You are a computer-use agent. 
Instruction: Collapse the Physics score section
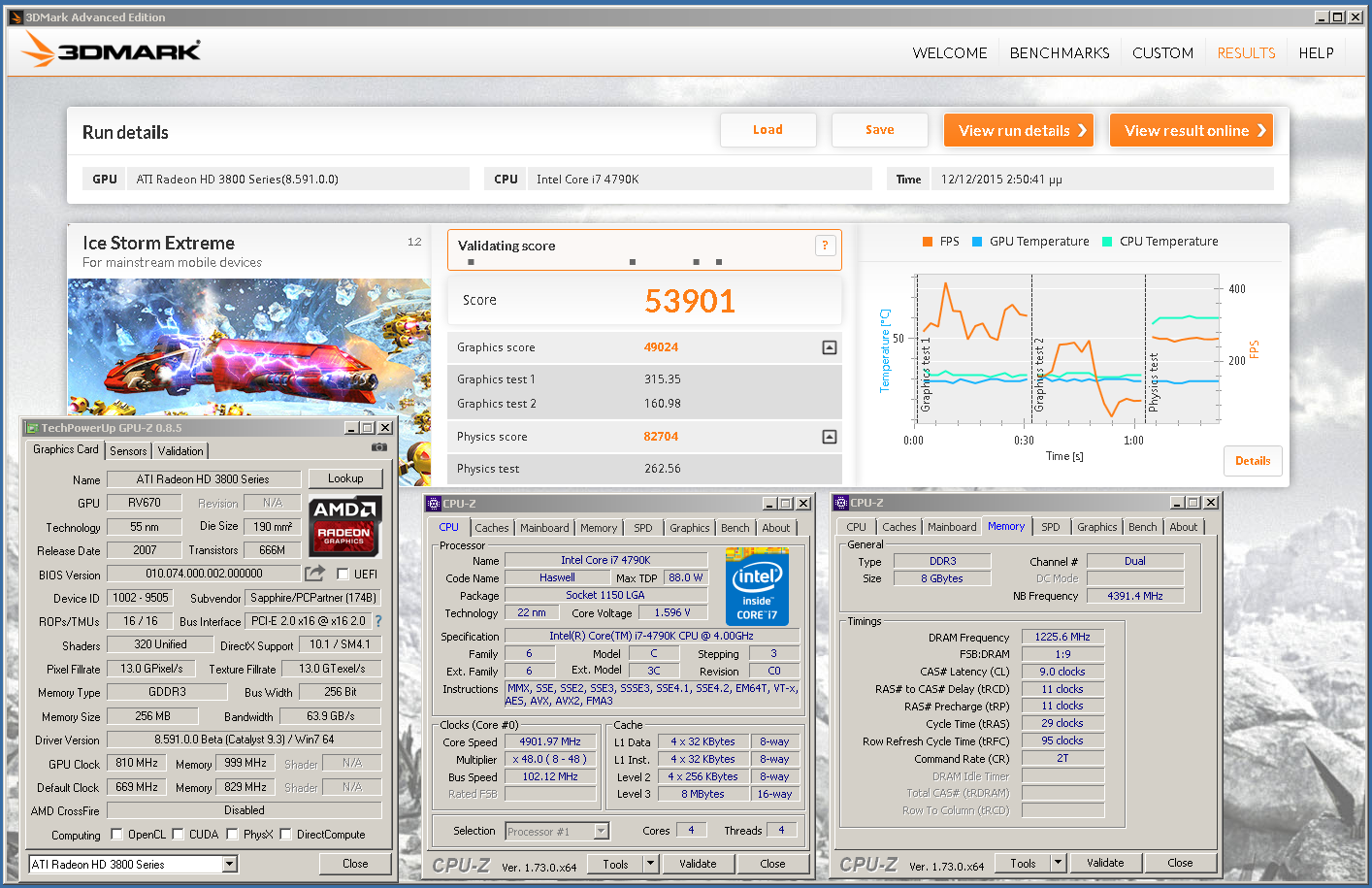point(830,437)
